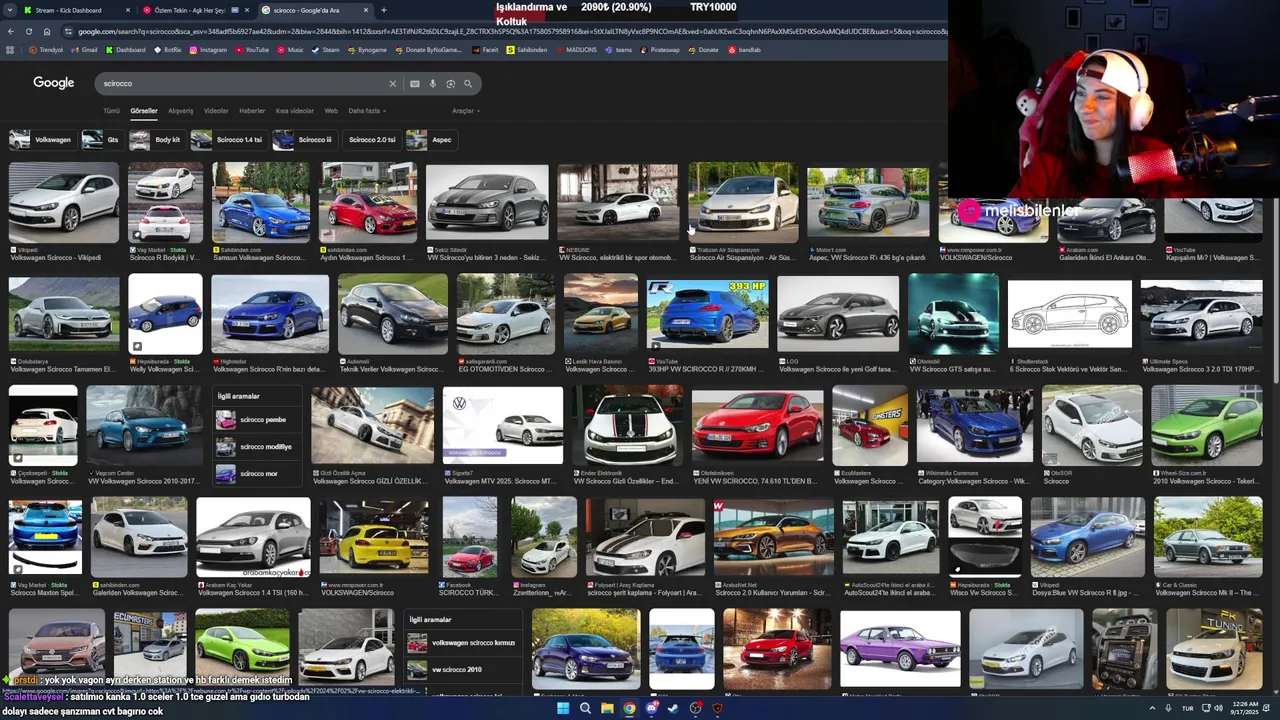The width and height of the screenshot is (1280, 720).
Task: Filter images by the Aspec chip
Action: pos(430,140)
